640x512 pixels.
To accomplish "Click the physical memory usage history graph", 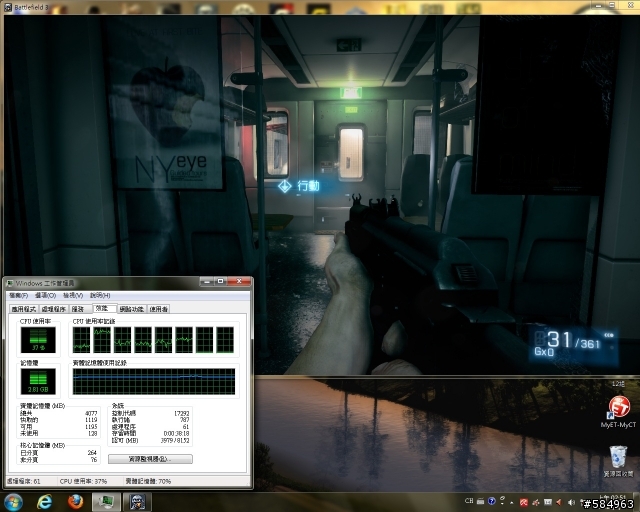I will [x=154, y=381].
